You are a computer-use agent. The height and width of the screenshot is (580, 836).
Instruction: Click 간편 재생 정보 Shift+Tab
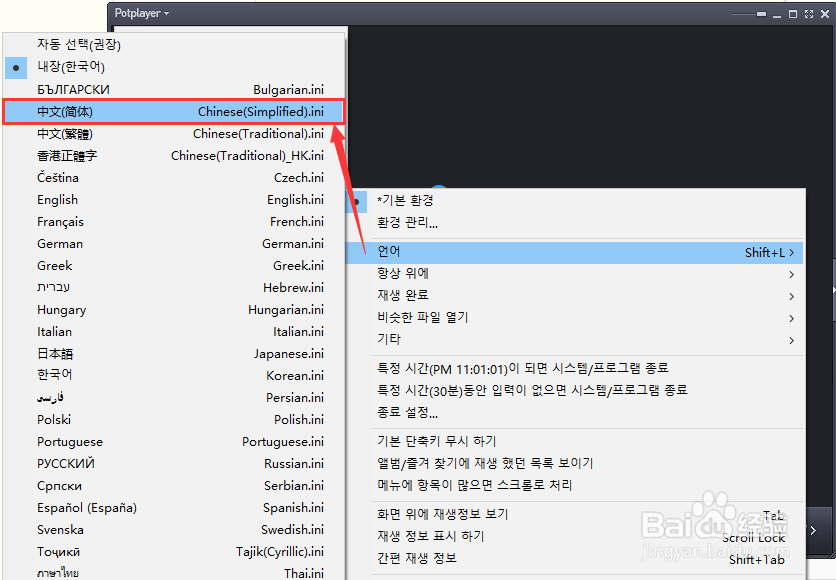coord(575,559)
